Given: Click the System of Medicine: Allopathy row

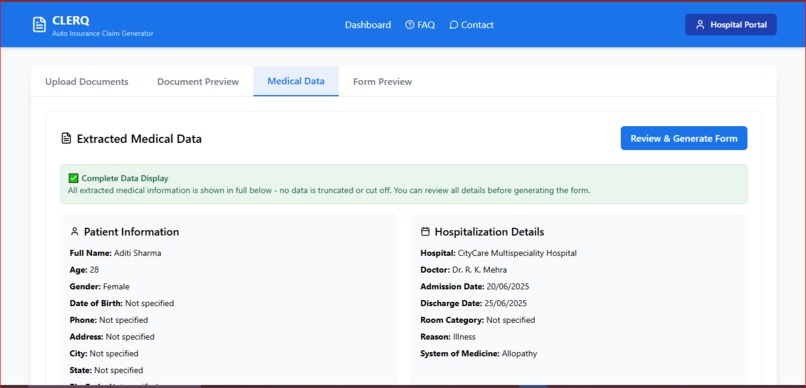Looking at the screenshot, I should pos(479,354).
